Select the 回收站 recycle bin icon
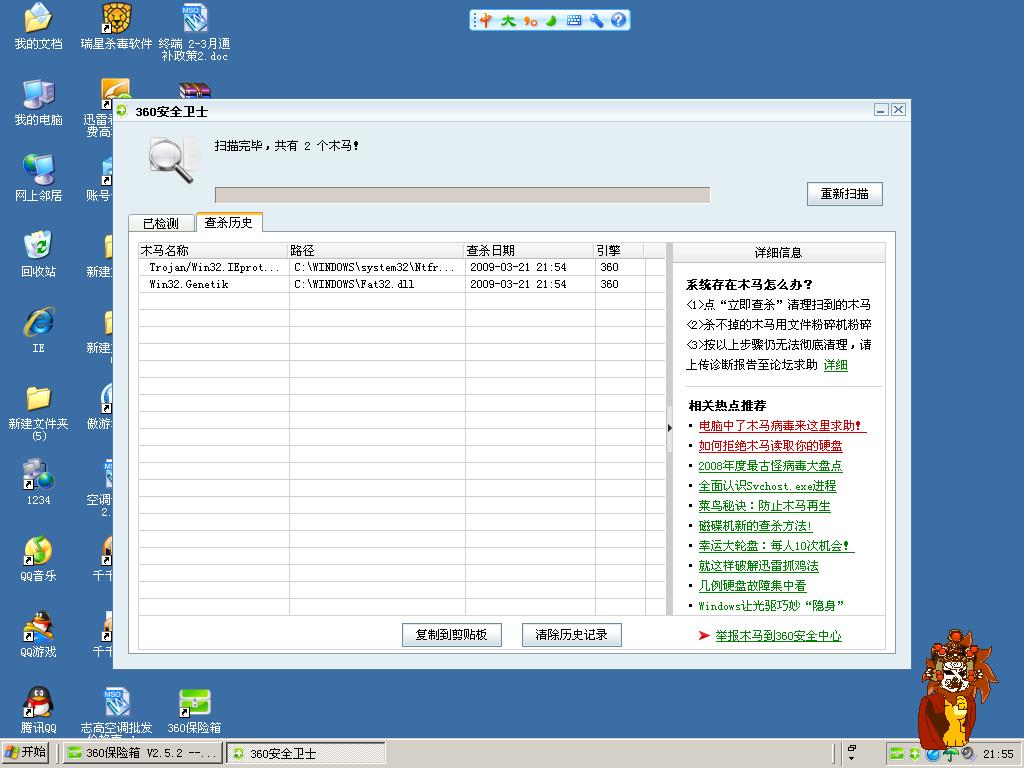 click(39, 254)
